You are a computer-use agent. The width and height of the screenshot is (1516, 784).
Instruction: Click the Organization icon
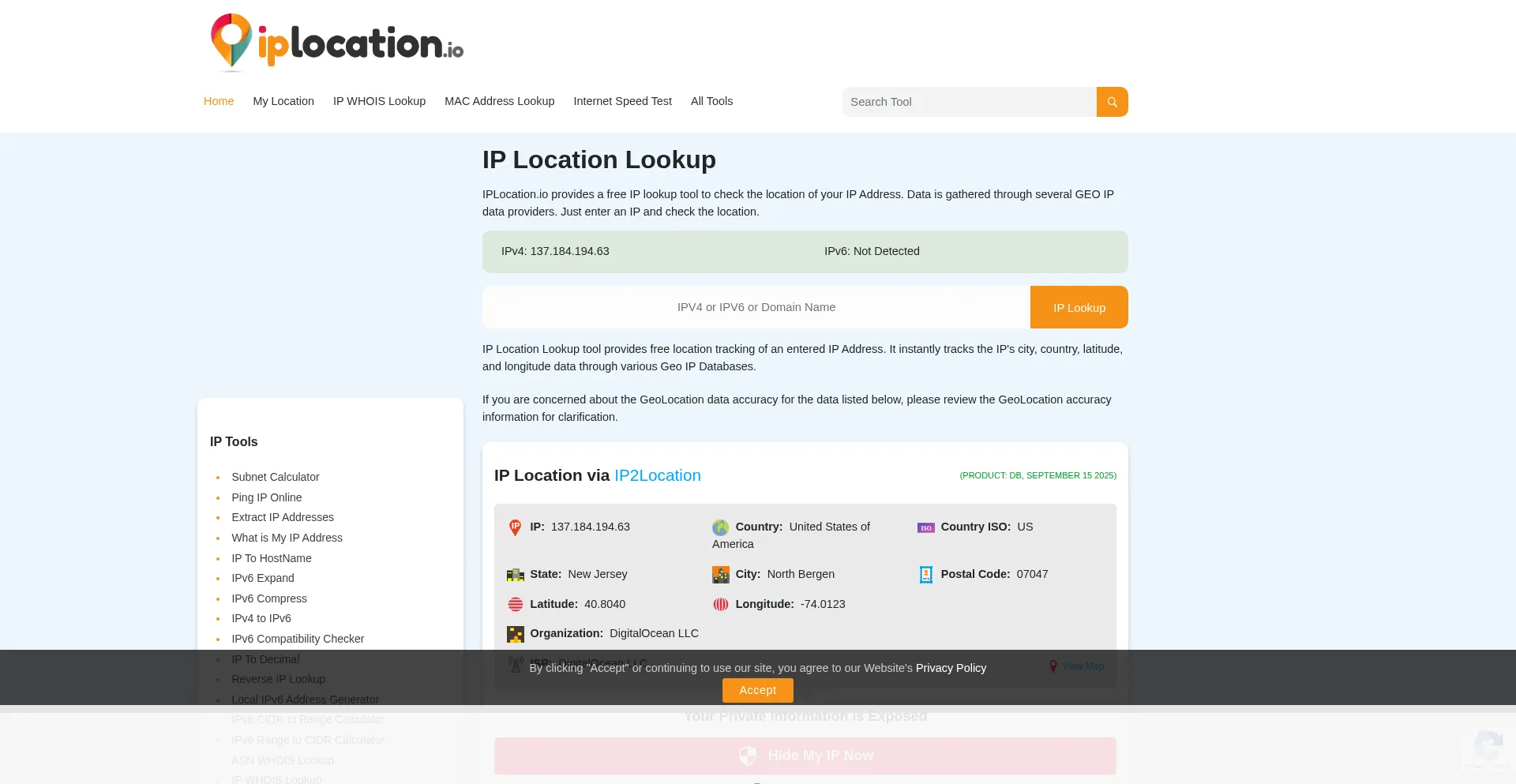(515, 634)
